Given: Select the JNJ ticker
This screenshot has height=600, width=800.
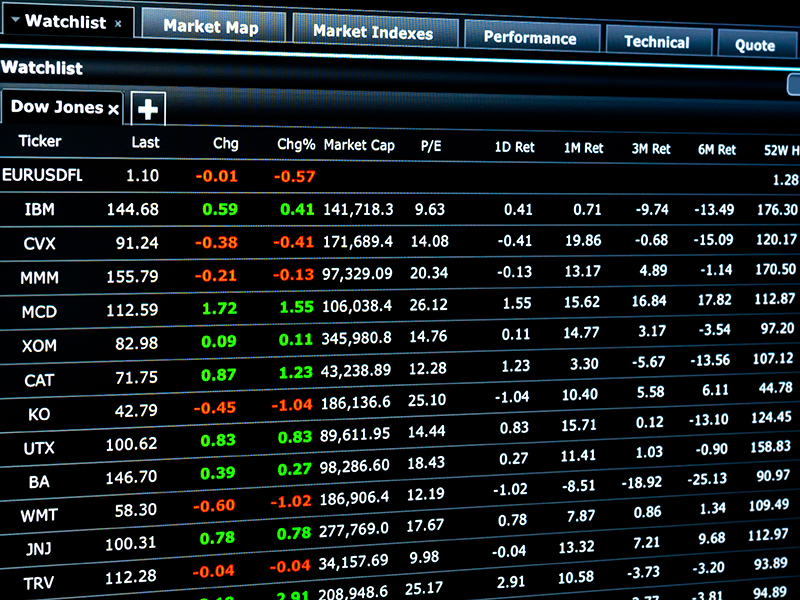Looking at the screenshot, I should tap(39, 549).
